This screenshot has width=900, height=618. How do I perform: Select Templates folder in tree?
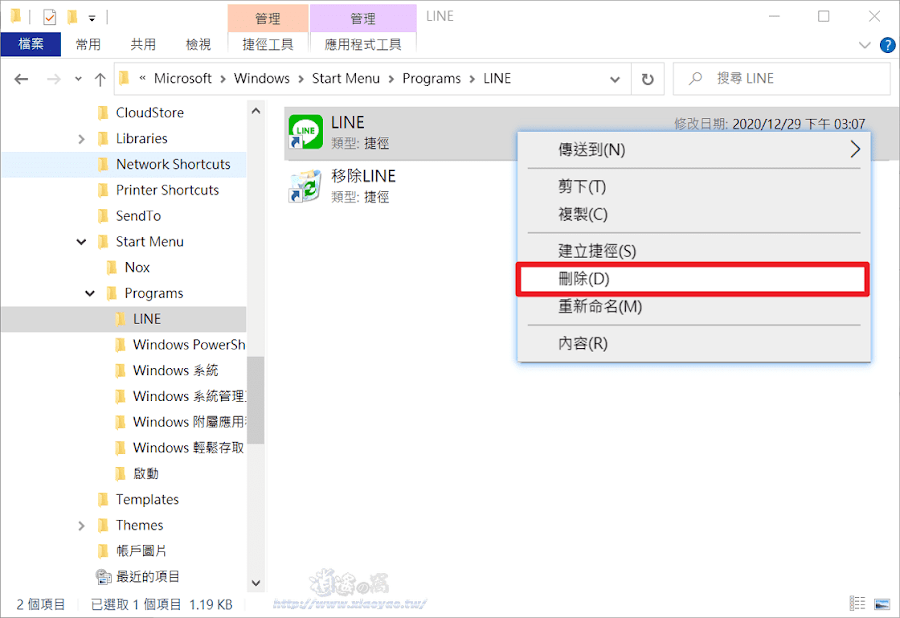pyautogui.click(x=147, y=500)
